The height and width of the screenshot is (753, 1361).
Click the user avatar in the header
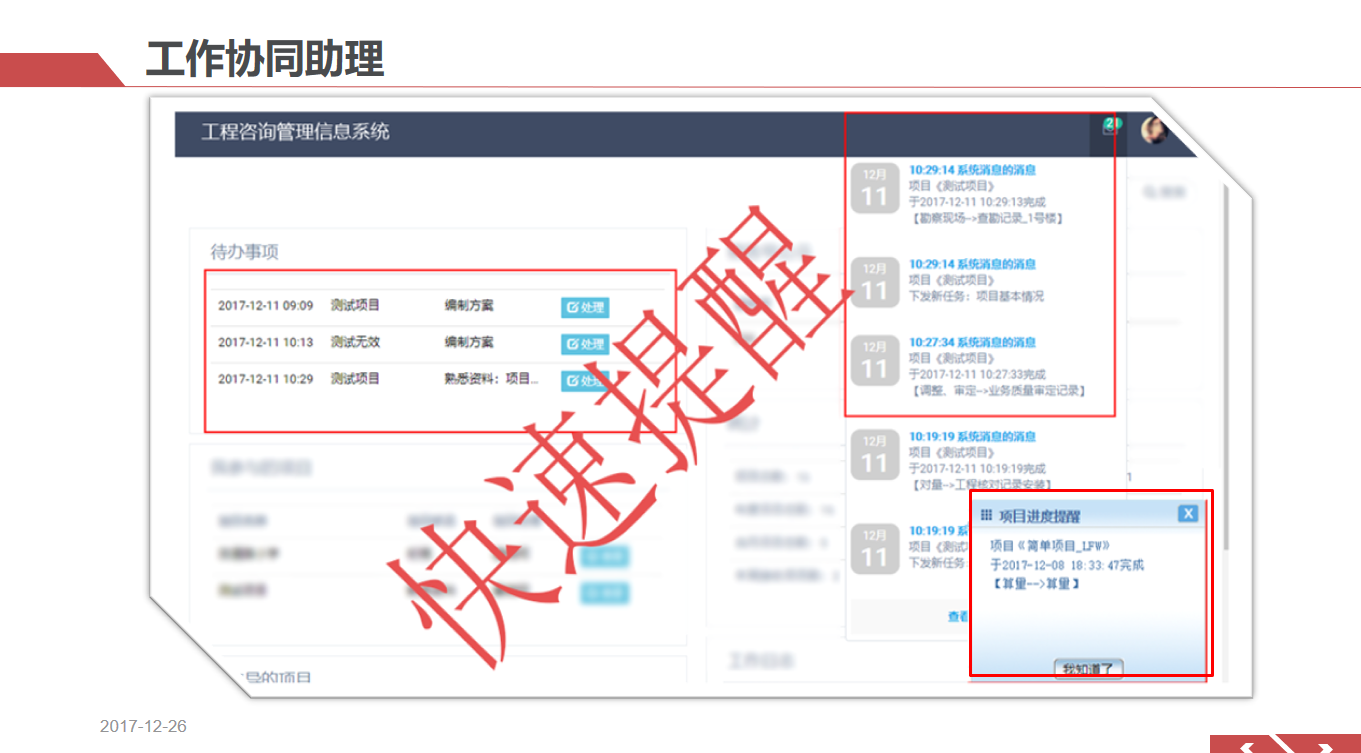tap(1153, 130)
